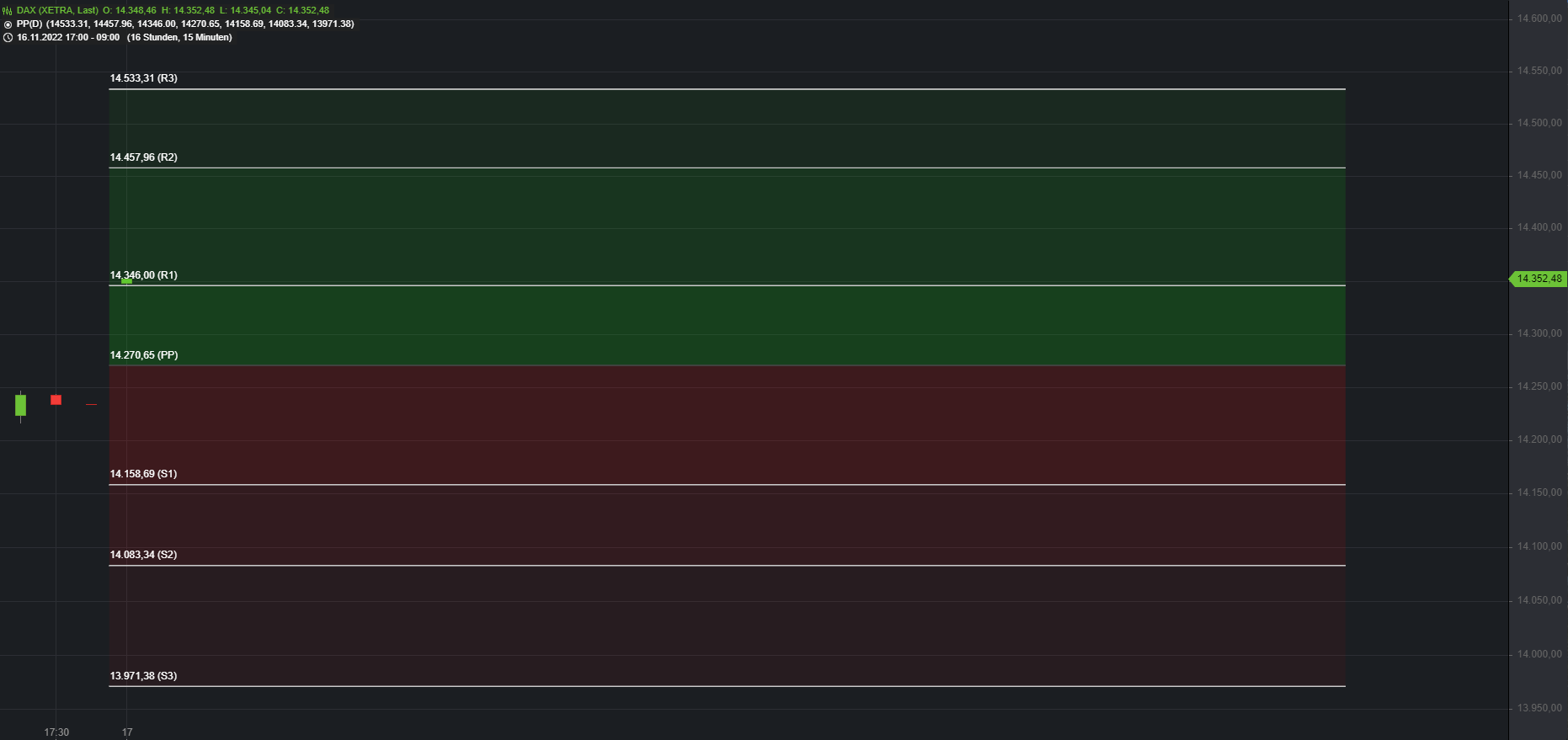Image resolution: width=1568 pixels, height=740 pixels.
Task: Select the 14.457,96 (R2) resistance line label
Action: click(143, 157)
